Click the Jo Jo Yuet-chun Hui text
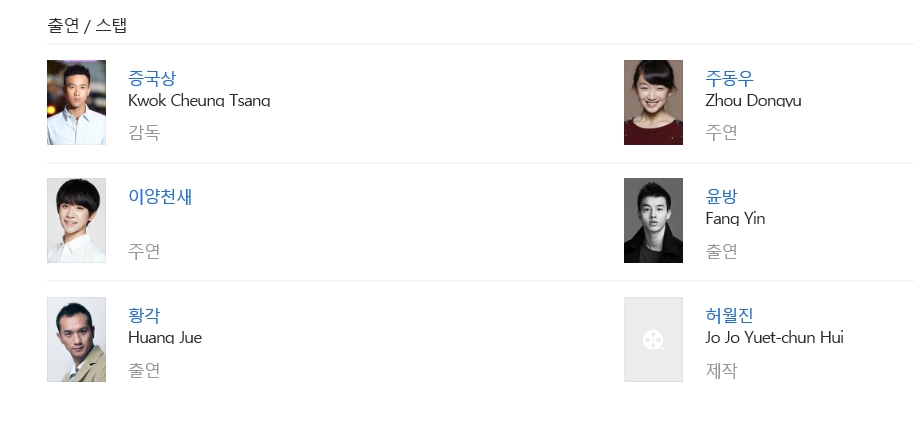This screenshot has width=914, height=422. tap(774, 338)
